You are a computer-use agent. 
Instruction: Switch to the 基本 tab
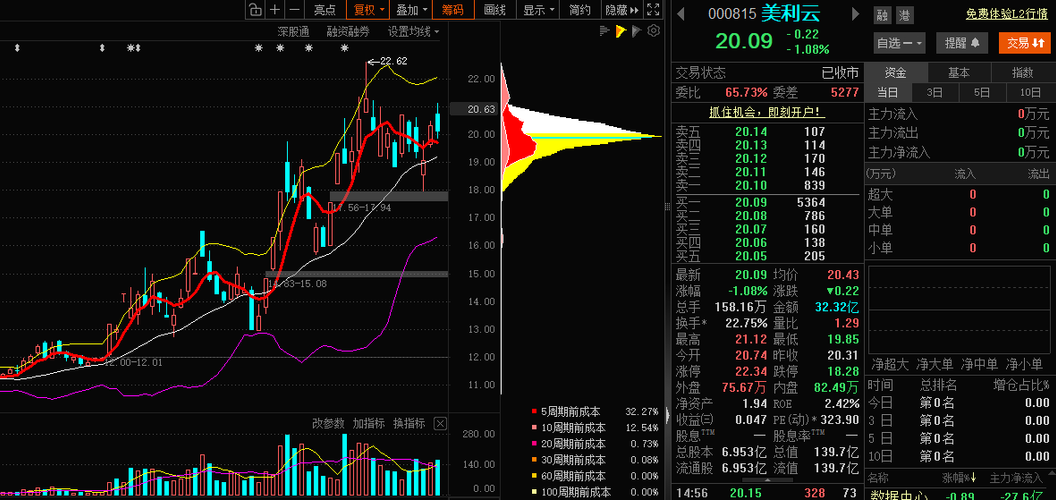pos(959,73)
